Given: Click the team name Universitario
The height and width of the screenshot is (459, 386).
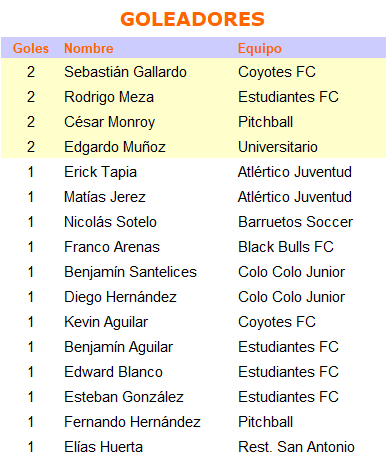Looking at the screenshot, I should [278, 147].
